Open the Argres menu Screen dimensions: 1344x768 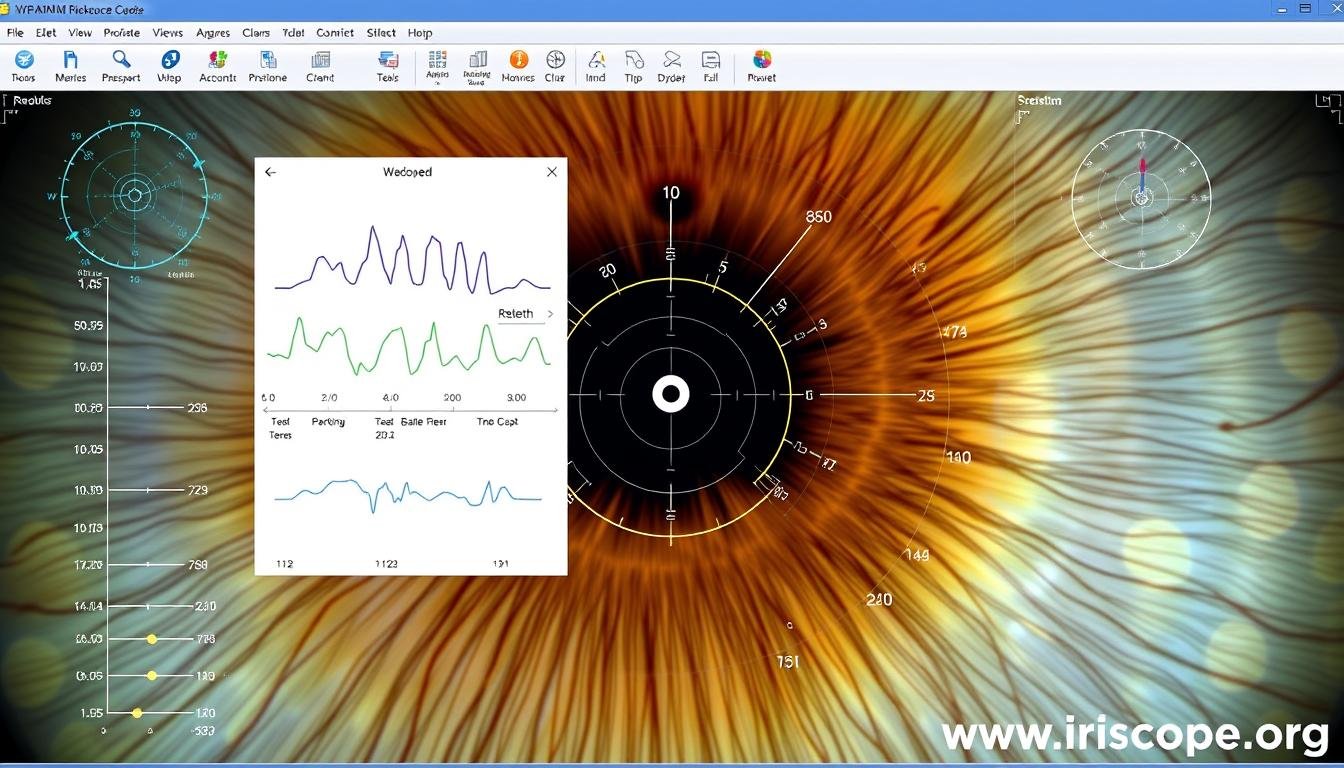pos(213,33)
